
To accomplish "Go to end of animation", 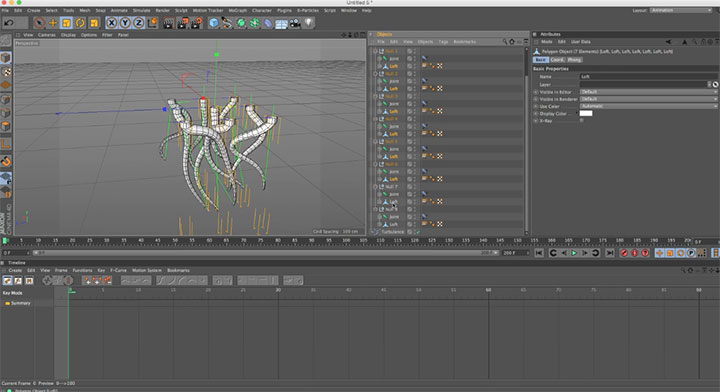I will (610, 253).
